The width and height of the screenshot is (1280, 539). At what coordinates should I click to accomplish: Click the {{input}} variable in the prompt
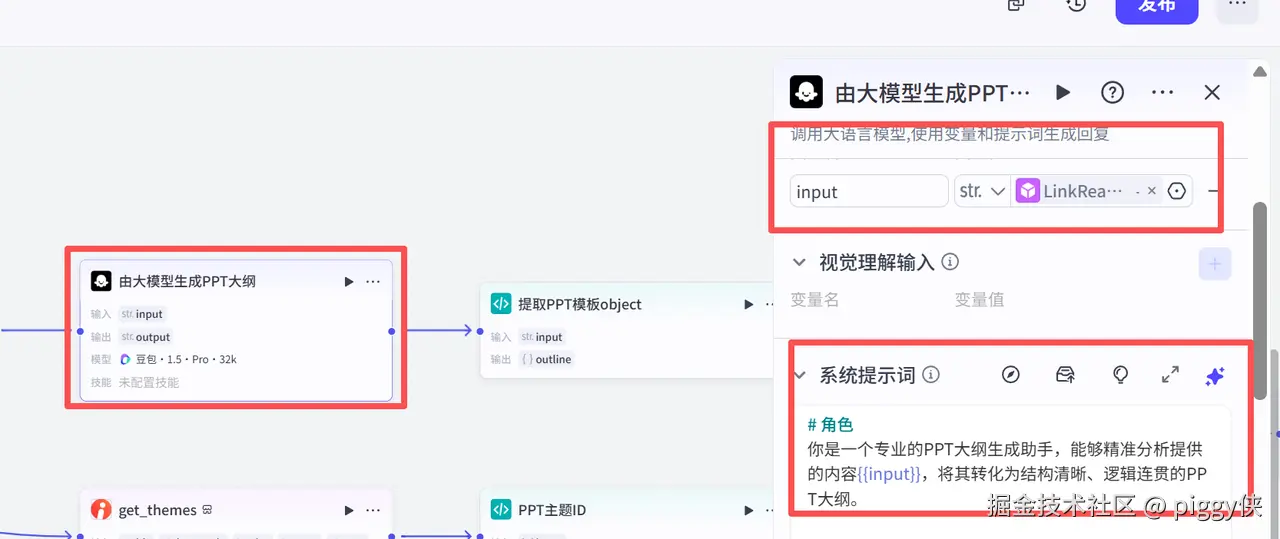pyautogui.click(x=889, y=473)
